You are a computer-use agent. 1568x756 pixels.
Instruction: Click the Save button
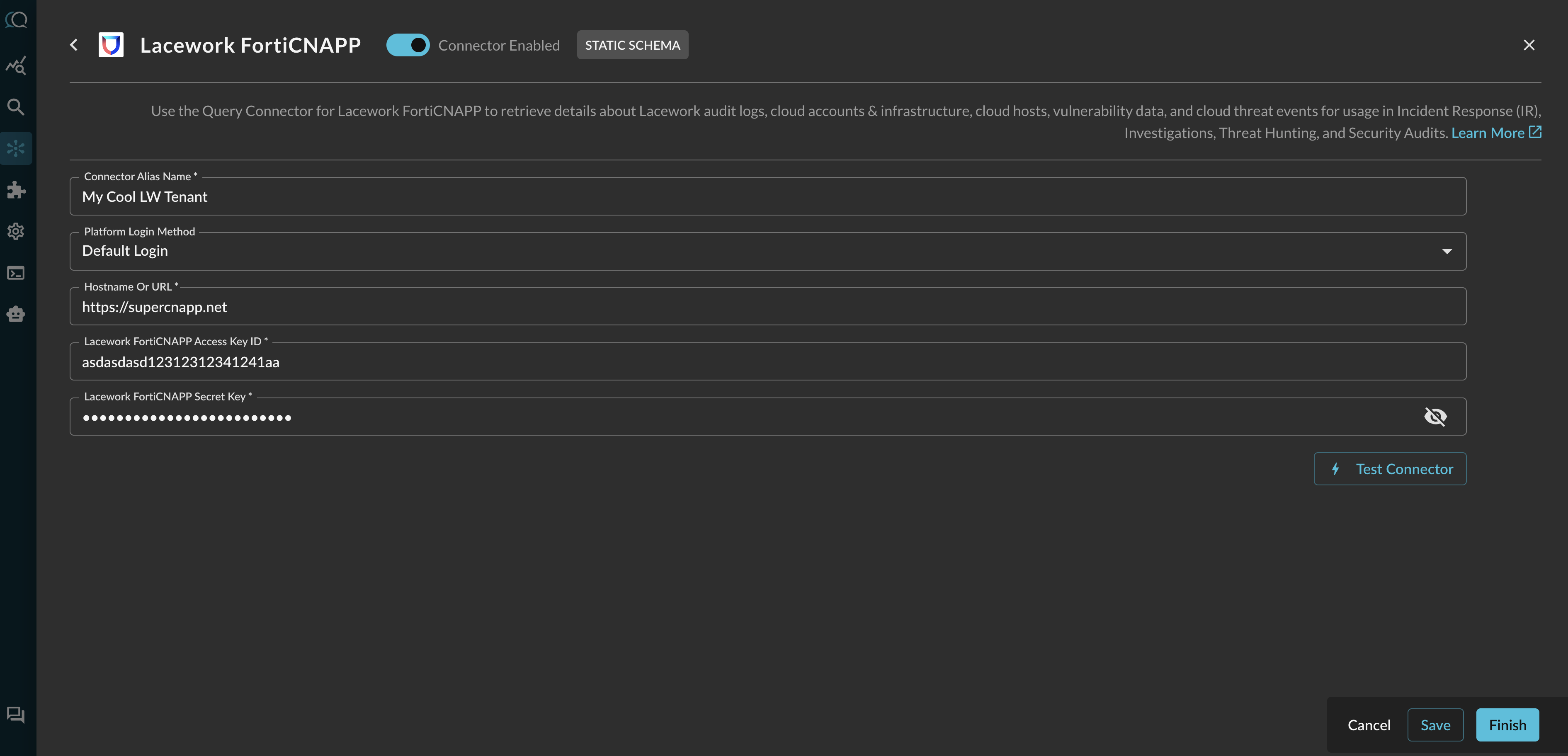pyautogui.click(x=1435, y=725)
